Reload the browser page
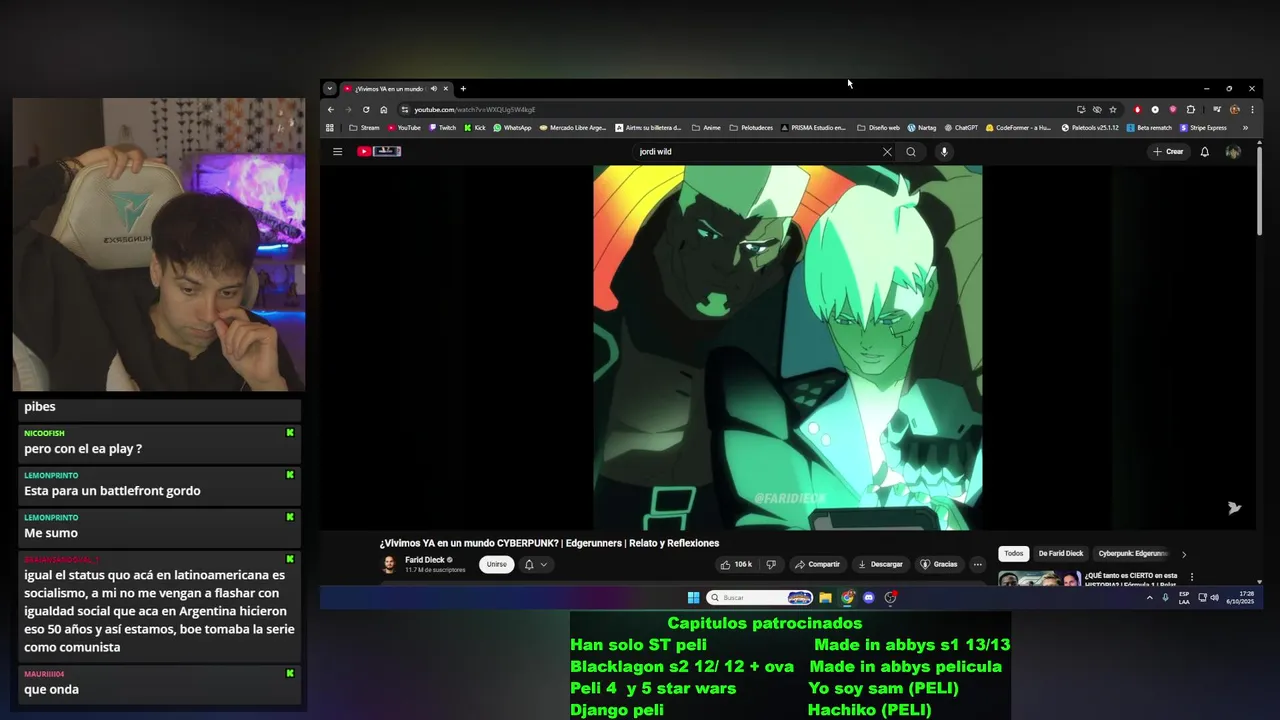Image resolution: width=1280 pixels, height=720 pixels. coord(366,110)
